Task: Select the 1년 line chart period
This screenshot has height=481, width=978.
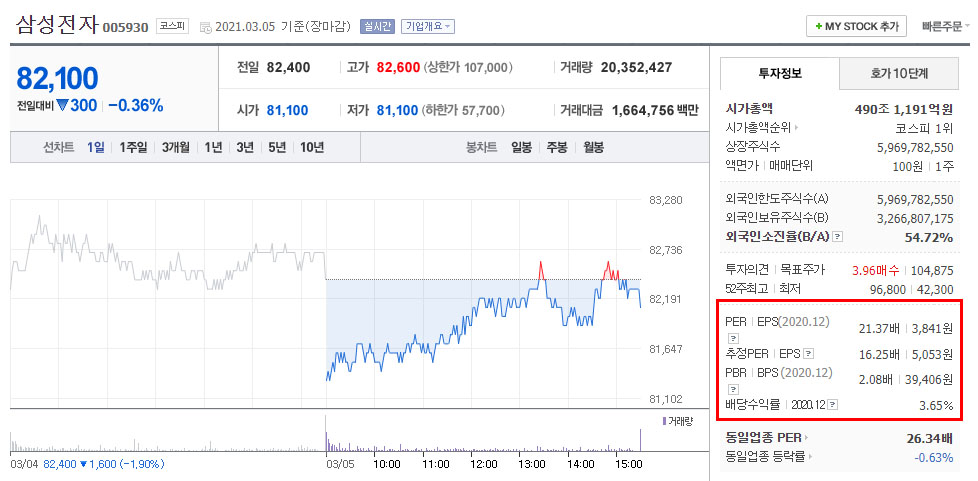Action: coord(213,148)
